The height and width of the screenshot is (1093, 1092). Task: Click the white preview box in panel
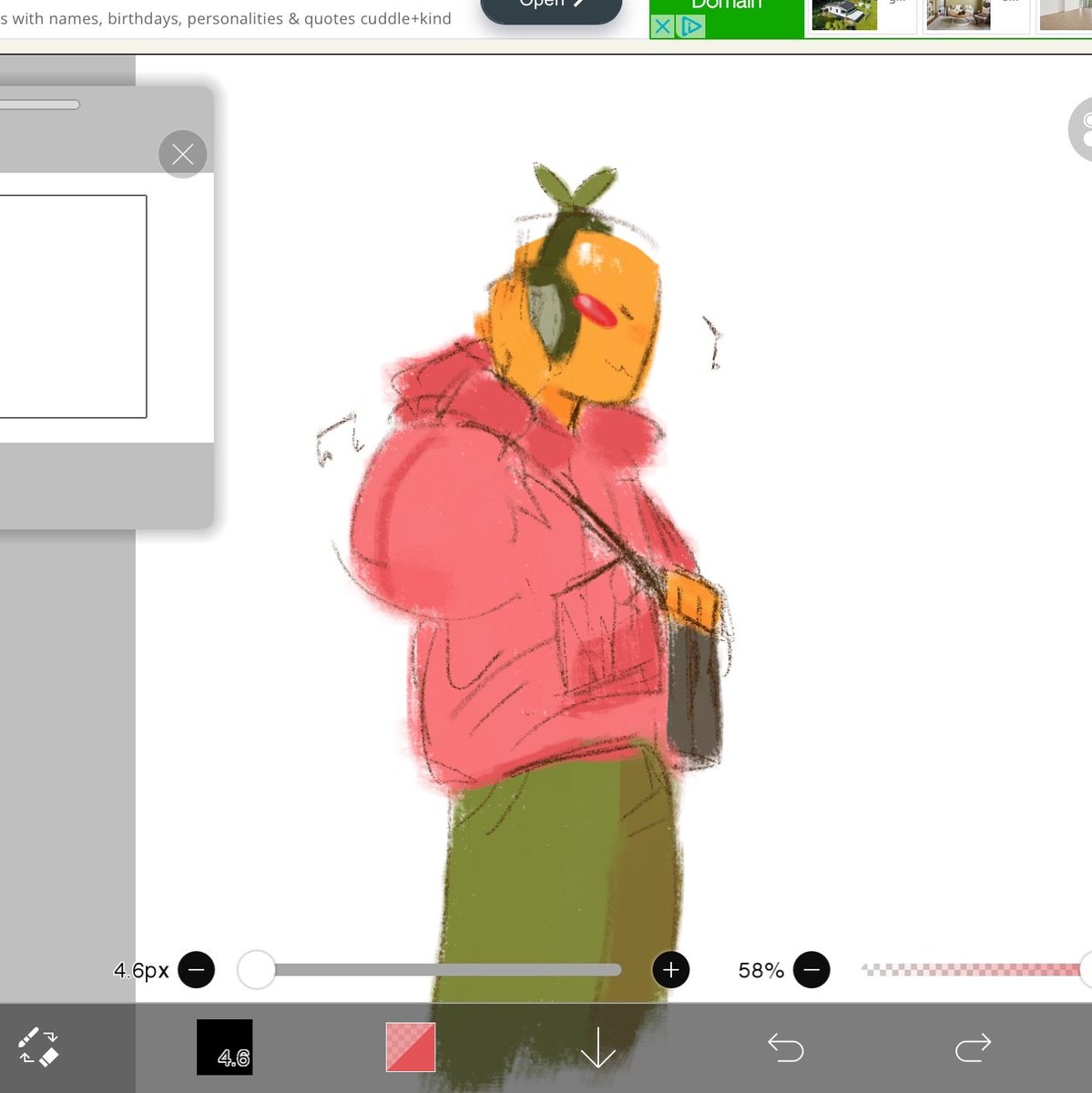click(73, 306)
